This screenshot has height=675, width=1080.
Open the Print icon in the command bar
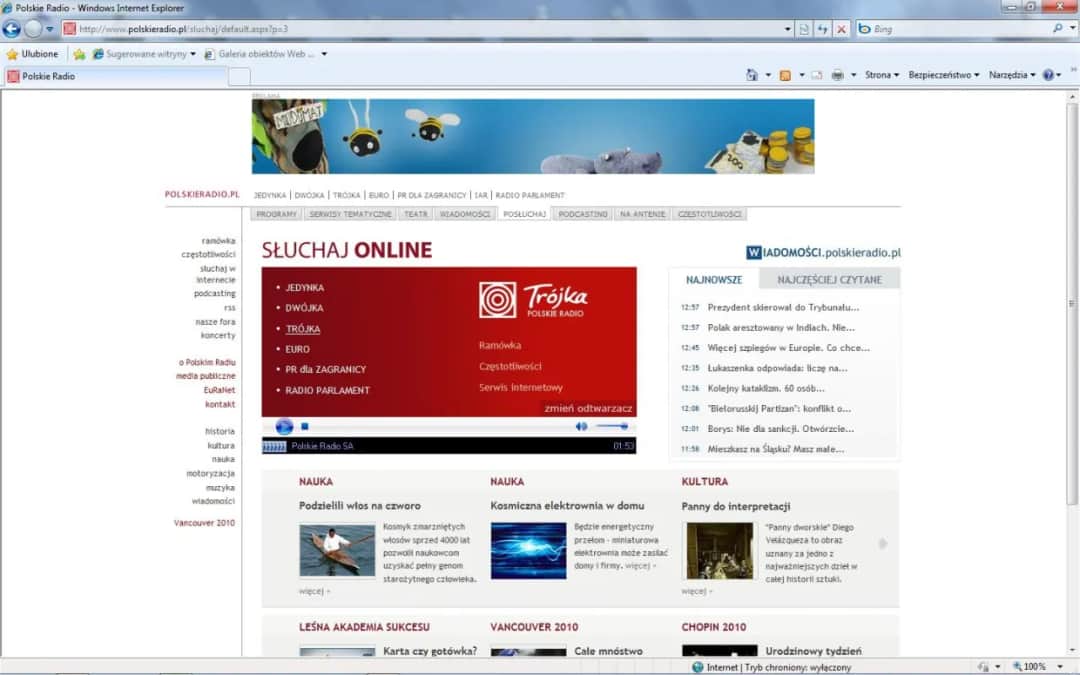838,73
